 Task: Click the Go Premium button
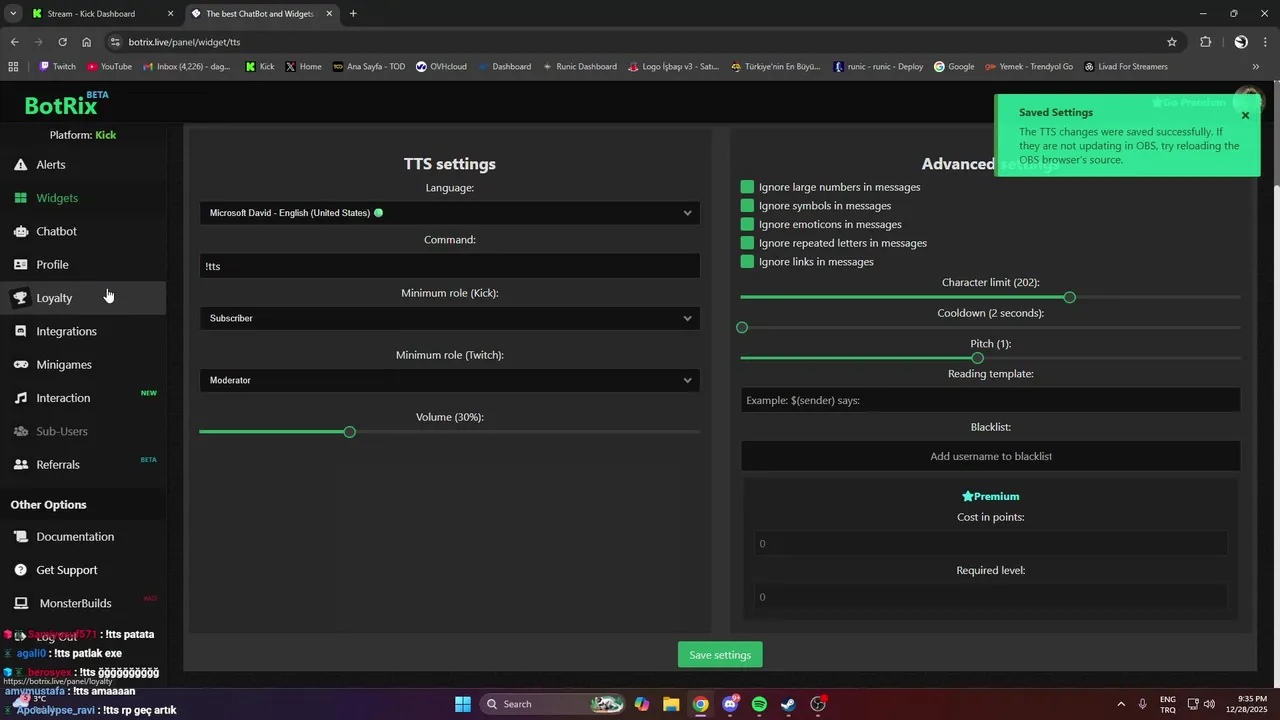(x=1188, y=103)
